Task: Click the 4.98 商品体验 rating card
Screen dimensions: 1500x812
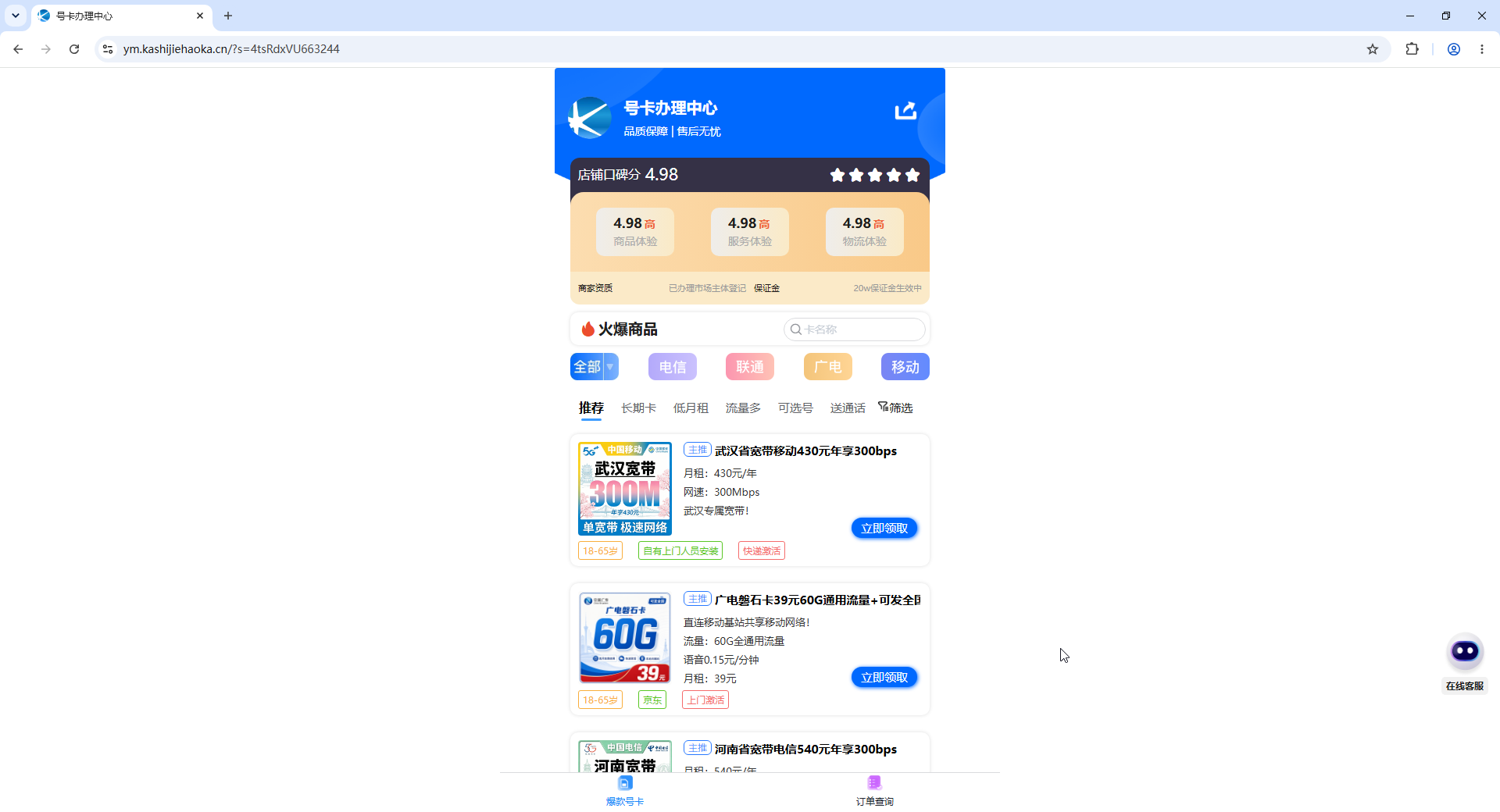Action: [x=635, y=232]
